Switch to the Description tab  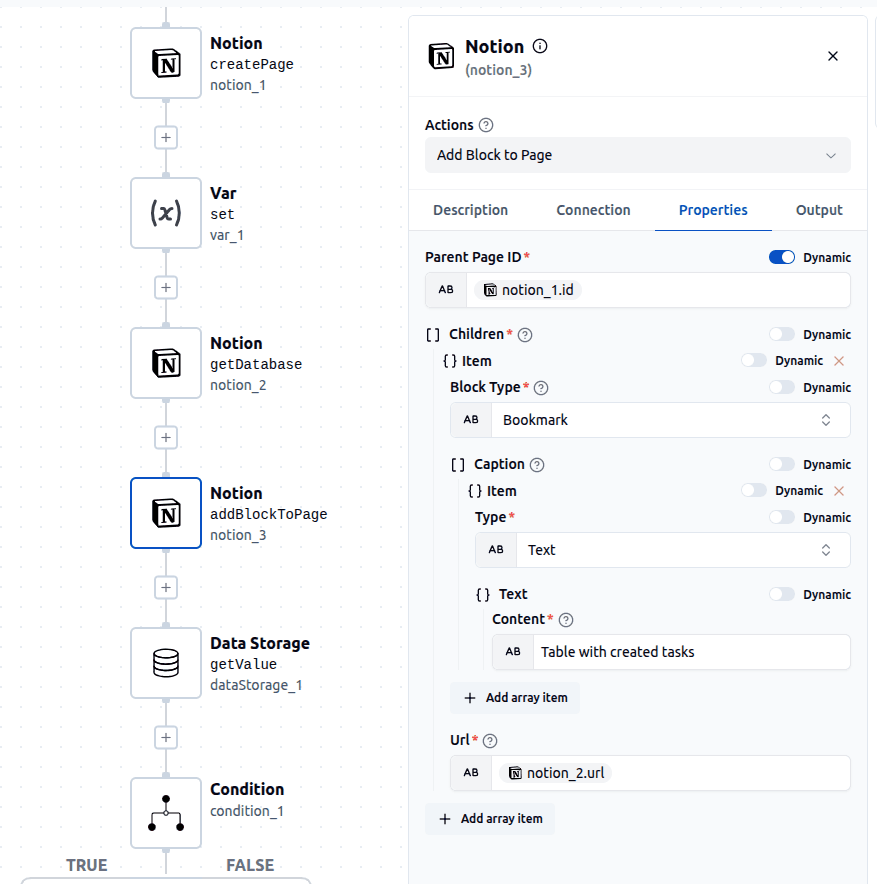(x=470, y=210)
